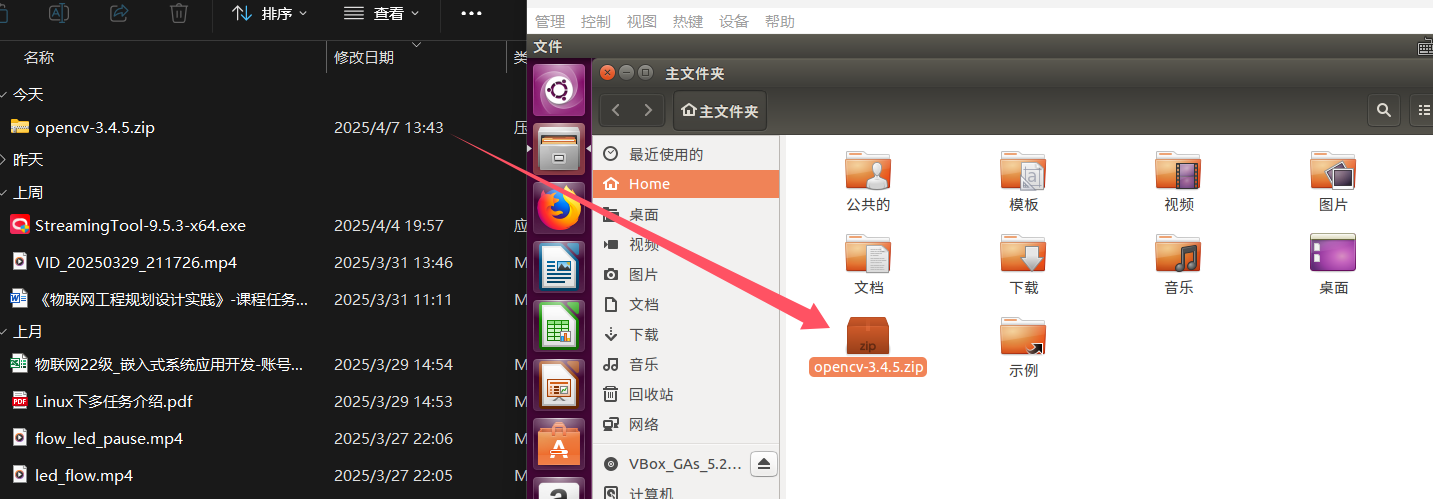
Task: Select flow_led_pause.mp4 file row
Action: (263, 438)
